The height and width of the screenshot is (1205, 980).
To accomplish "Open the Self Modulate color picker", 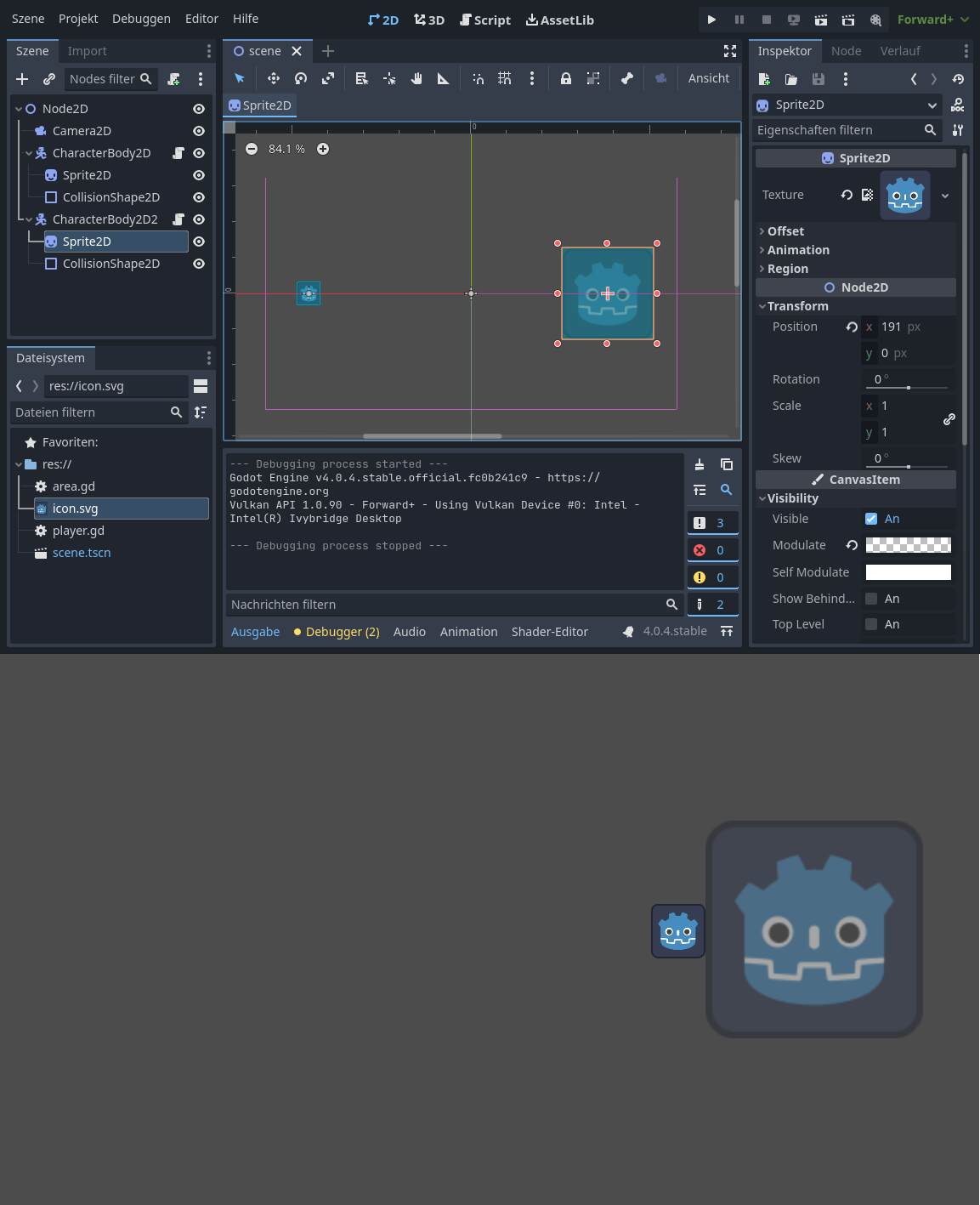I will (x=909, y=572).
